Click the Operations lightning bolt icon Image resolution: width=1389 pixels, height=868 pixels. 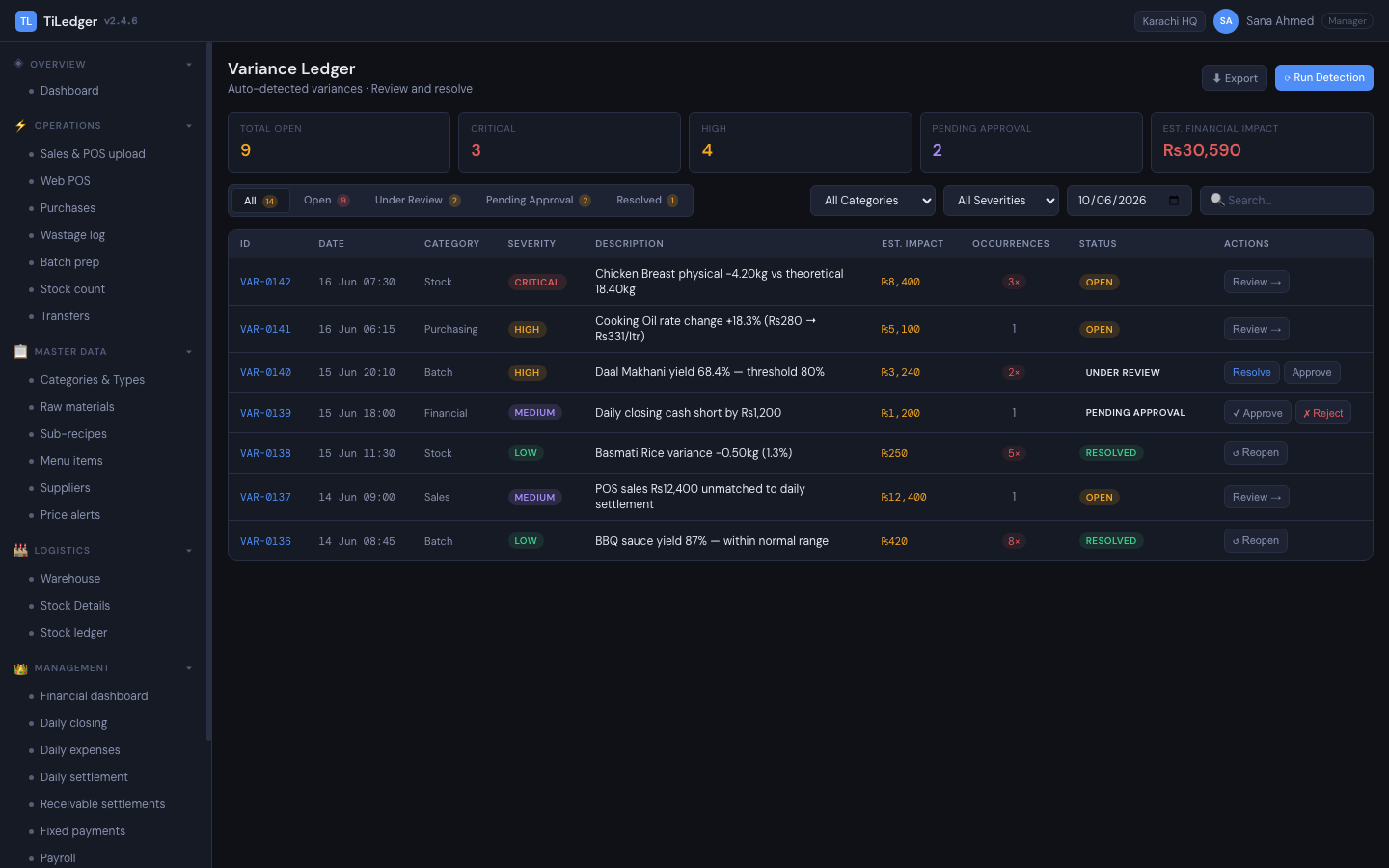click(x=20, y=125)
